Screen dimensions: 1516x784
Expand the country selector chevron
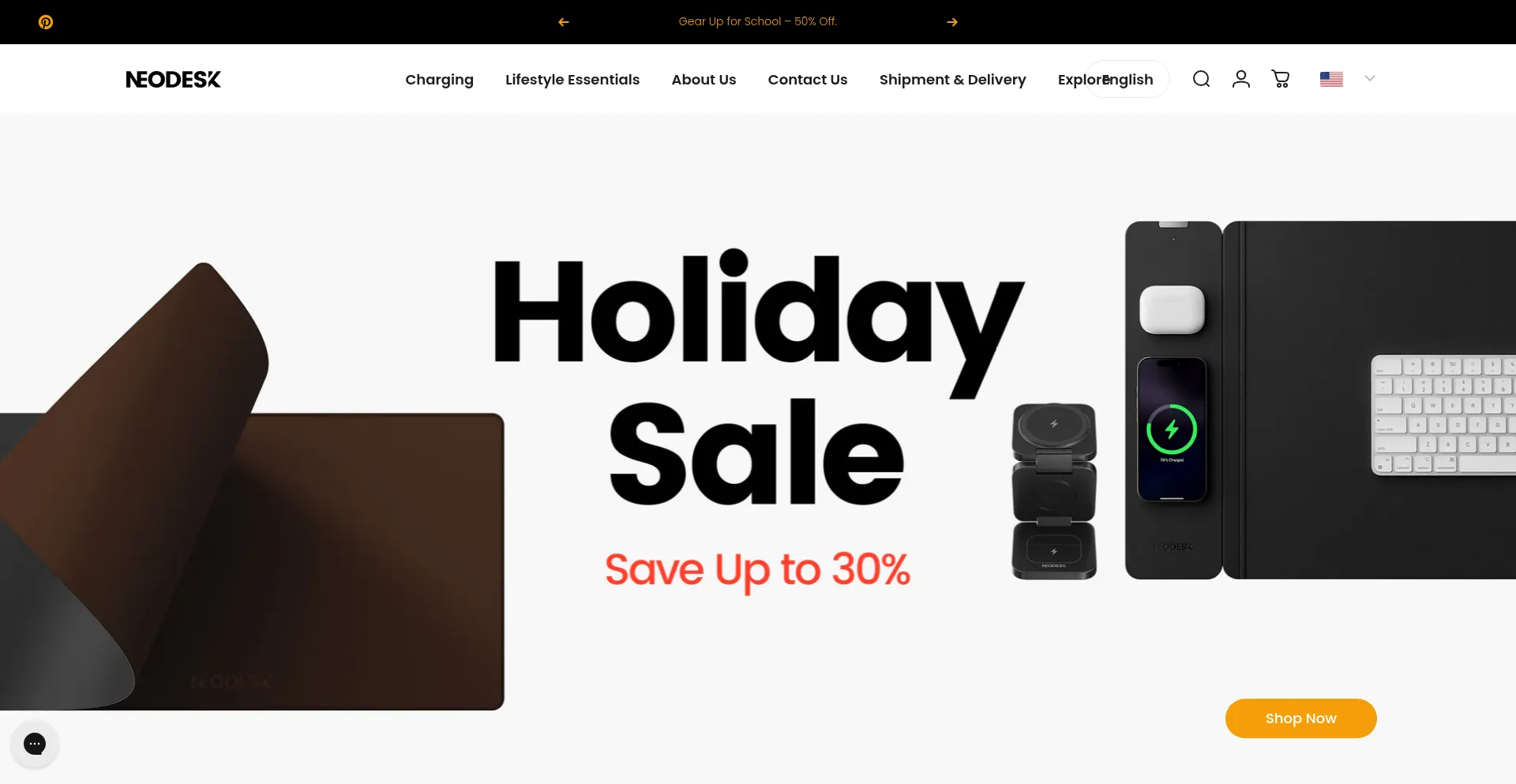point(1370,78)
